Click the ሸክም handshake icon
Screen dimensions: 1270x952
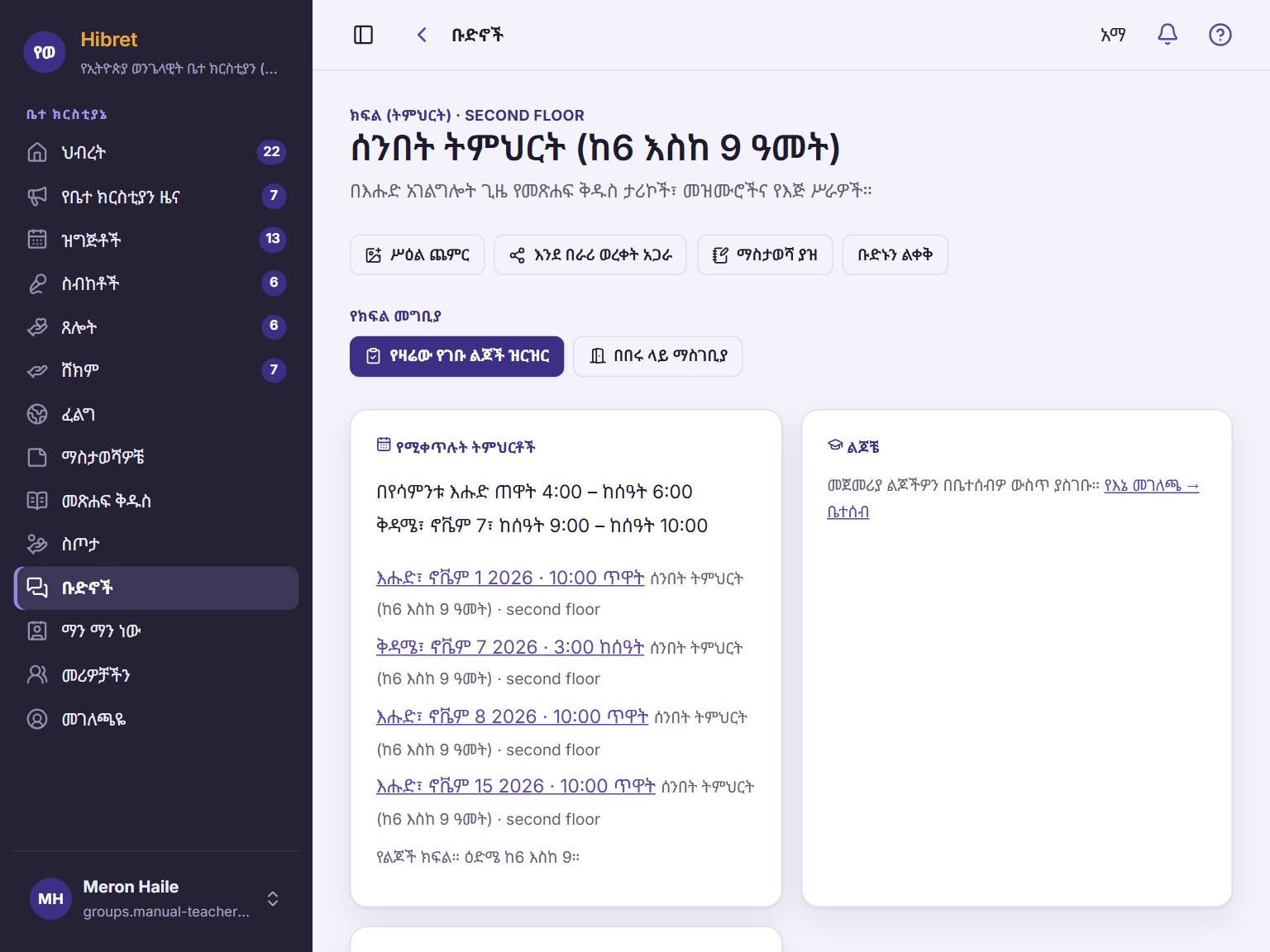[37, 370]
